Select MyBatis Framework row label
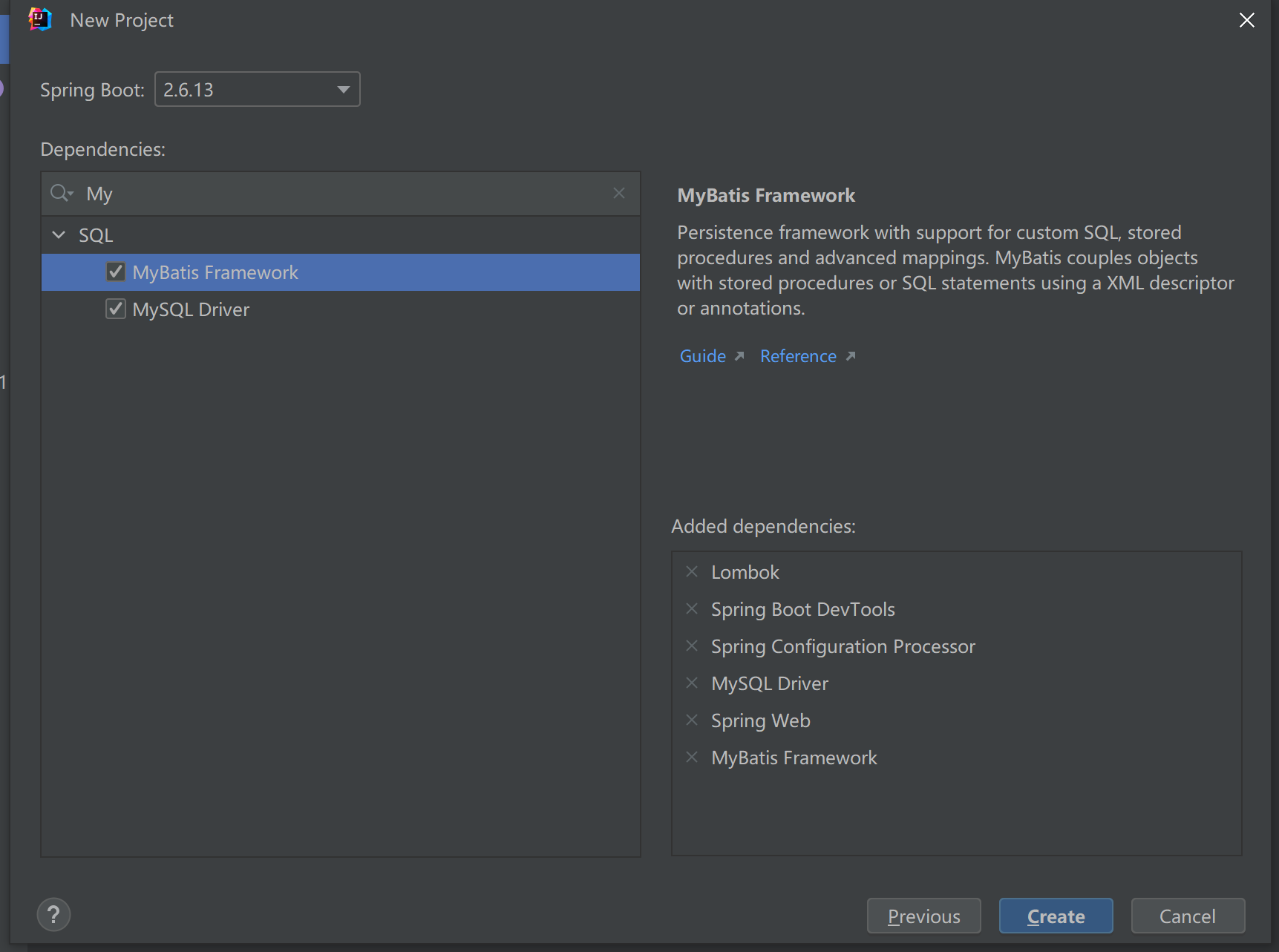Image resolution: width=1279 pixels, height=952 pixels. coord(215,272)
